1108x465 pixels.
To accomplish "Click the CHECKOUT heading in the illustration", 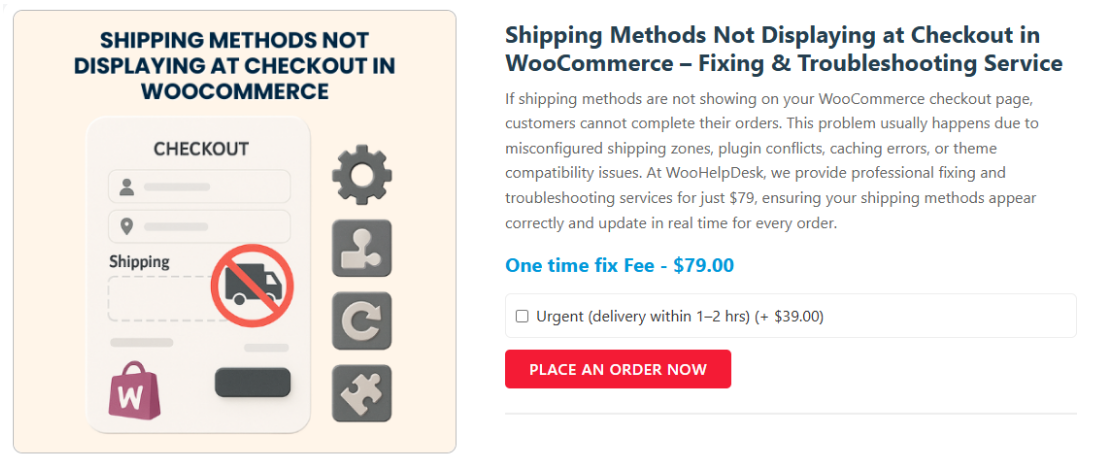I will pyautogui.click(x=200, y=149).
